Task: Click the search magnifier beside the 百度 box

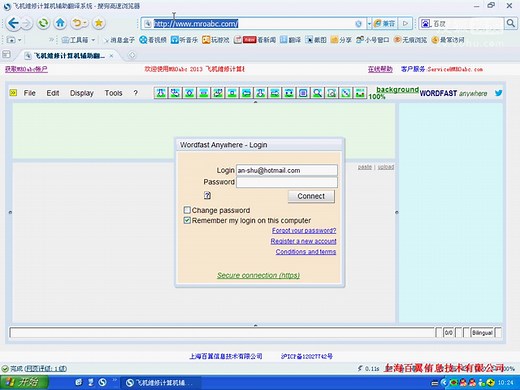Action: tap(511, 23)
